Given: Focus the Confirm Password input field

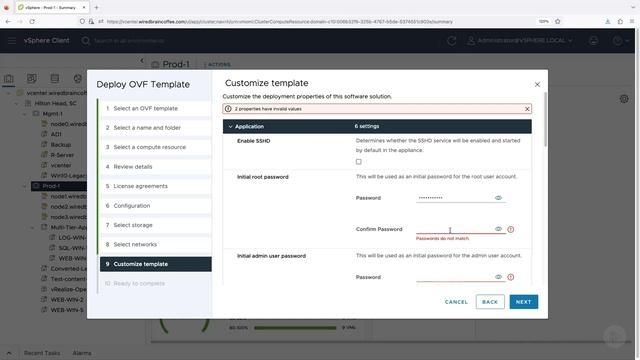Looking at the screenshot, I should pos(454,229).
